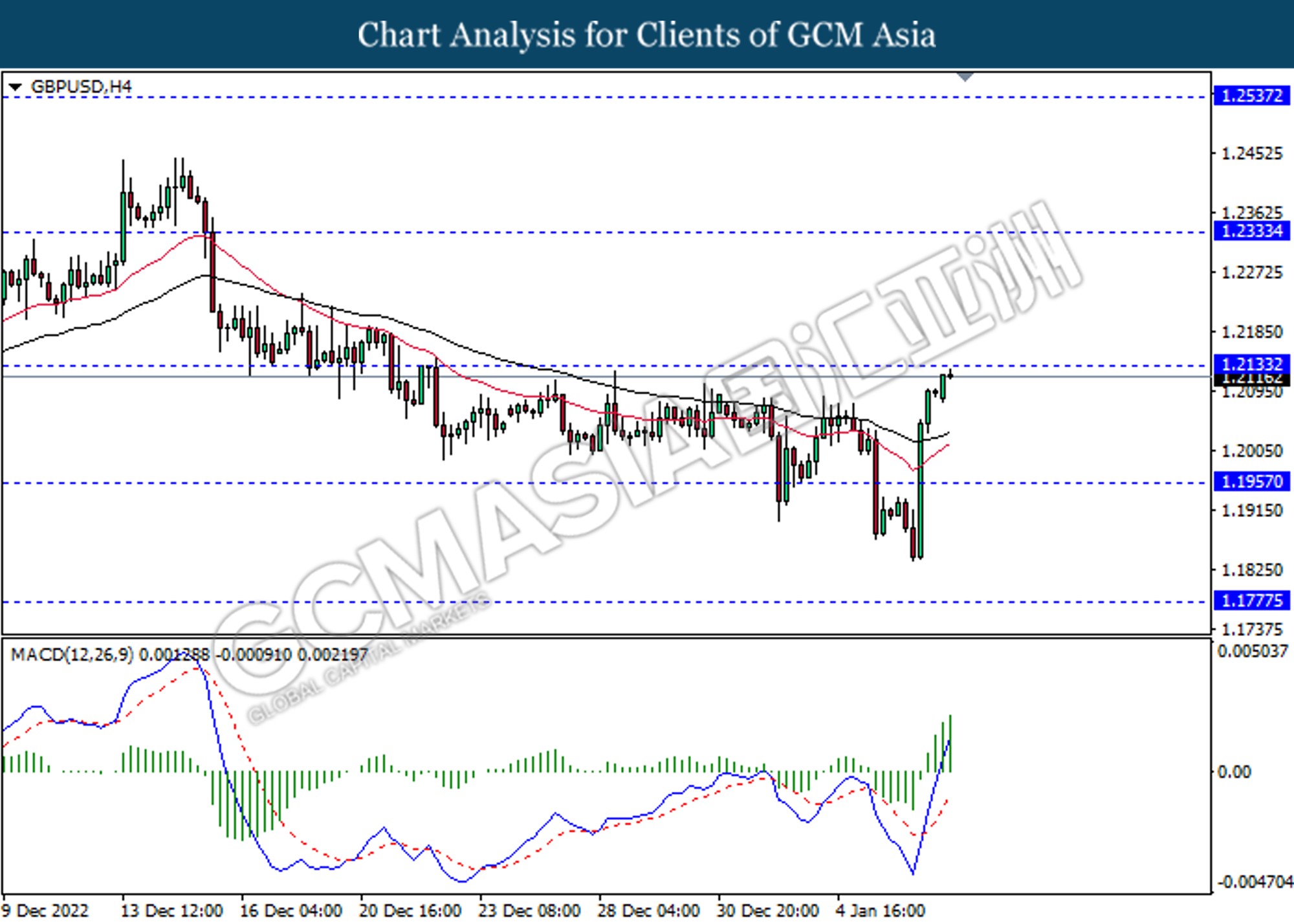Select the 1.21332 price level label

coord(1252,363)
